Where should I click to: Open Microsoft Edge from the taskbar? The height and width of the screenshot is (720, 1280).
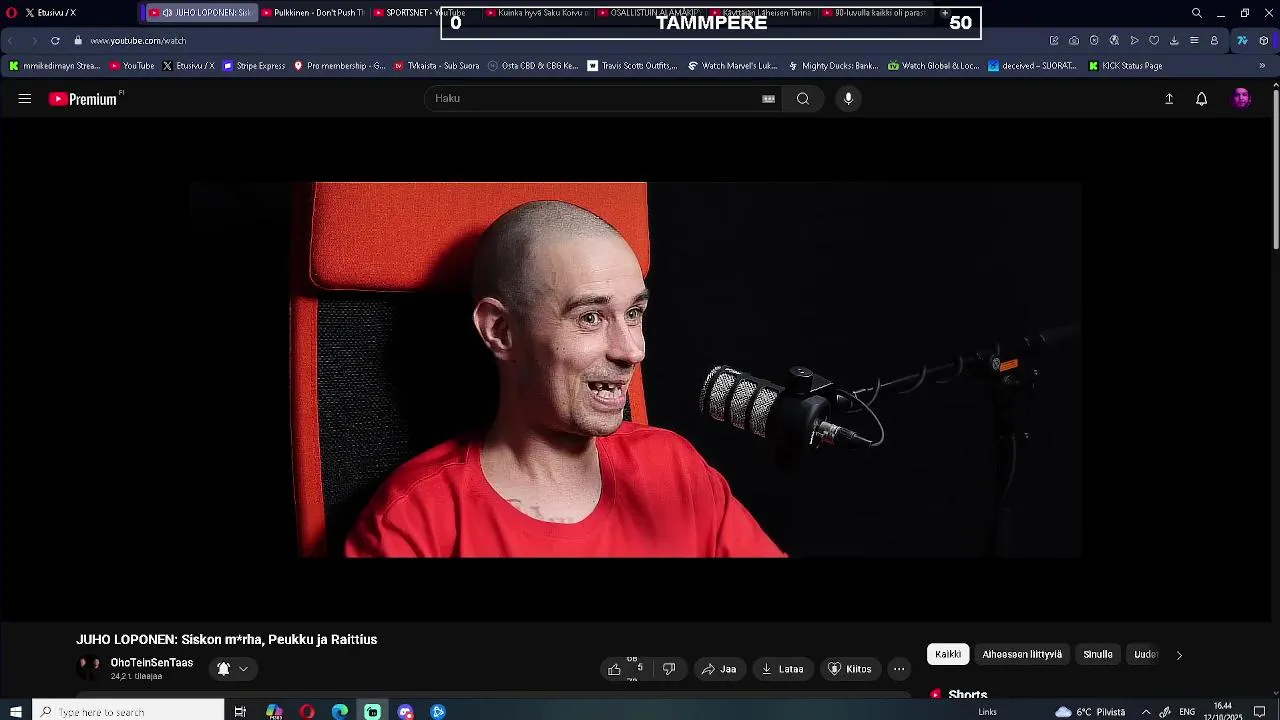340,712
